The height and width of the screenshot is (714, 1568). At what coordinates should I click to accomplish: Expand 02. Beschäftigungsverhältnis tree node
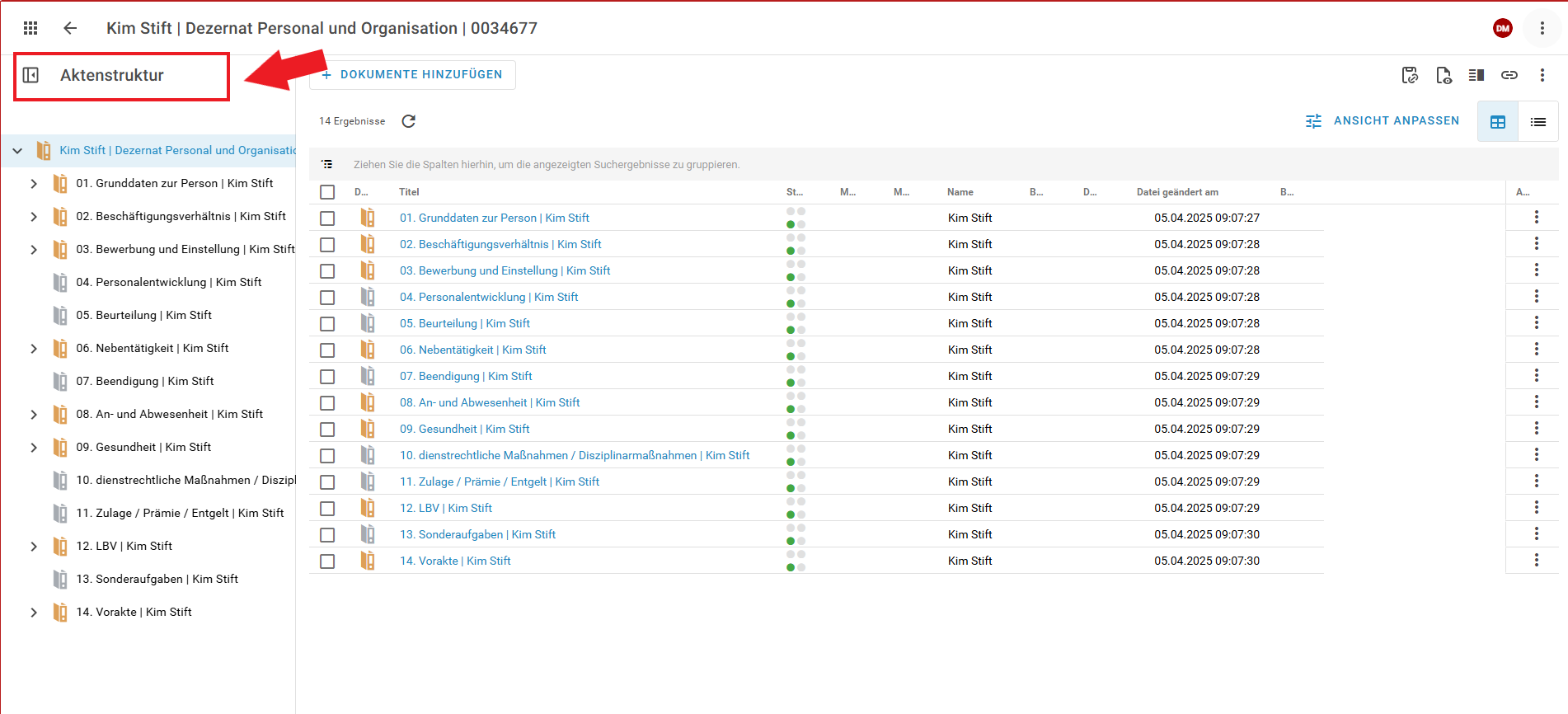click(x=34, y=217)
